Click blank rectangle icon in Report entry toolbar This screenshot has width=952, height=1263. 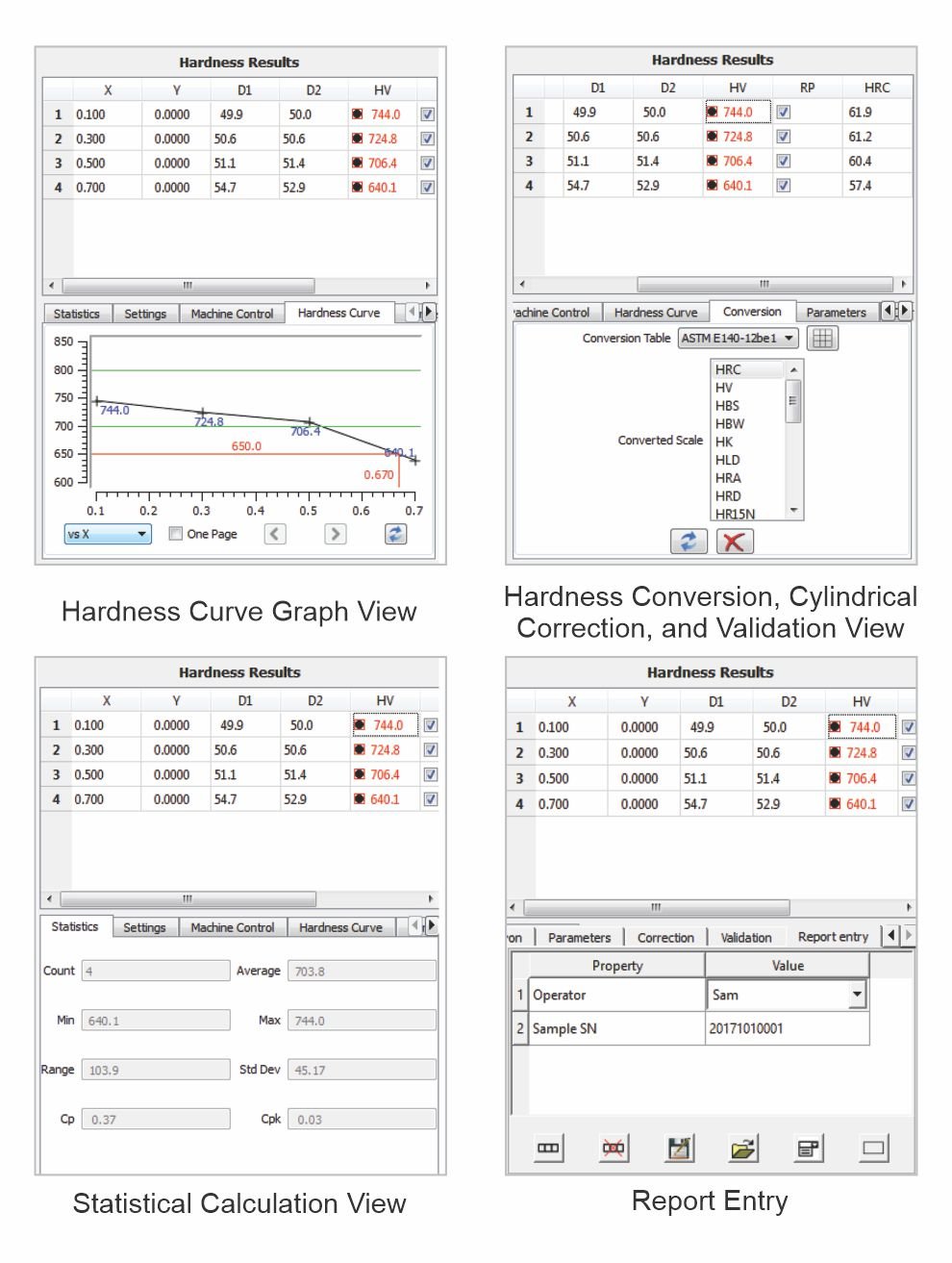pos(873,1148)
